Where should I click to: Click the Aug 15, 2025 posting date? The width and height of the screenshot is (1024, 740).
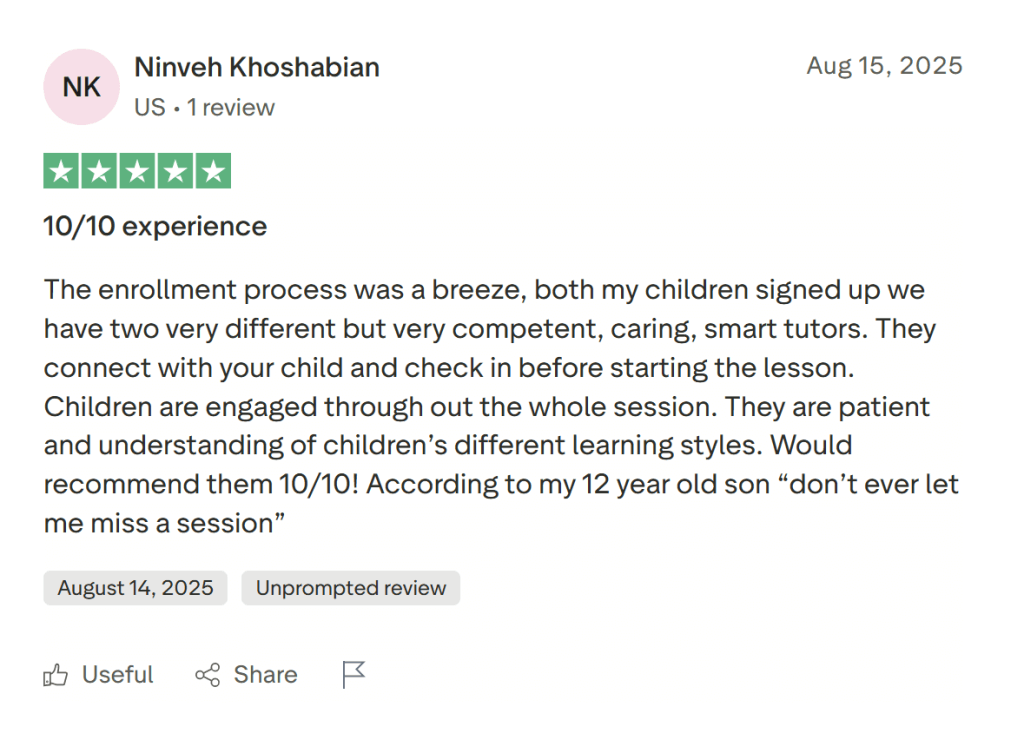click(x=884, y=66)
